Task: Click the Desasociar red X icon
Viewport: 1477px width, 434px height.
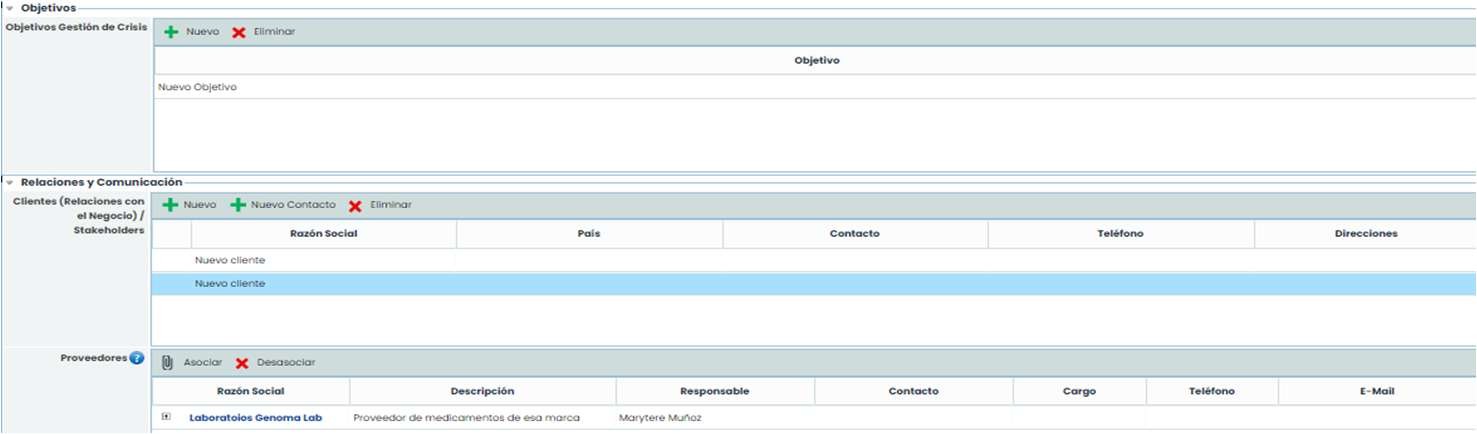Action: (242, 363)
